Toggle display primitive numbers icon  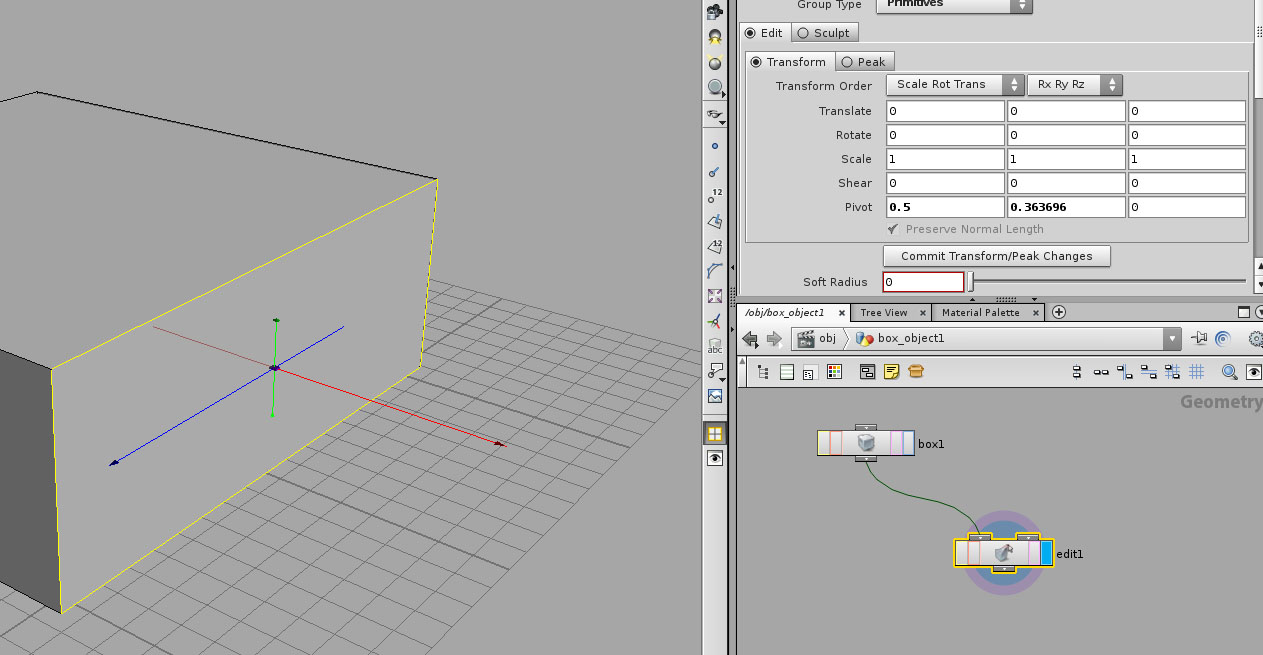point(714,246)
